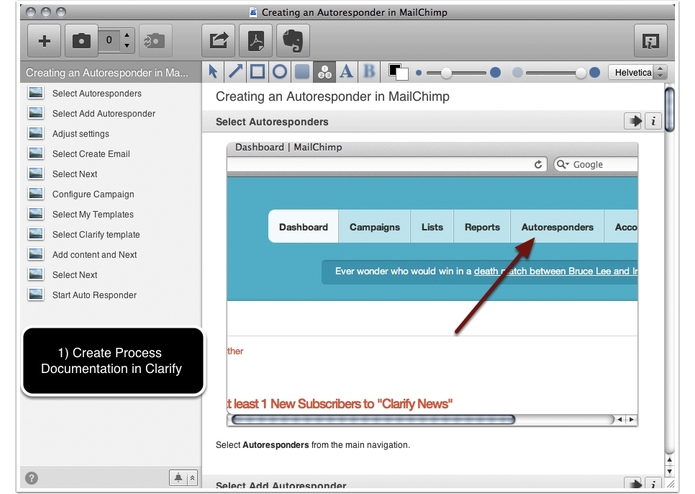The width and height of the screenshot is (695, 494).
Task: Click the help question mark icon
Action: coord(31,478)
